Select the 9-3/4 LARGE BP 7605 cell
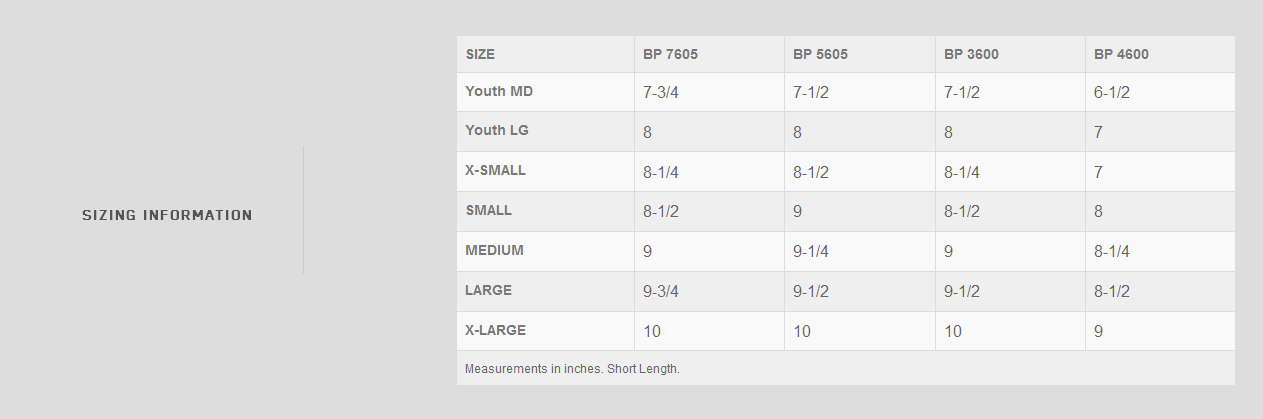Screen dimensions: 1263x419 662,292
